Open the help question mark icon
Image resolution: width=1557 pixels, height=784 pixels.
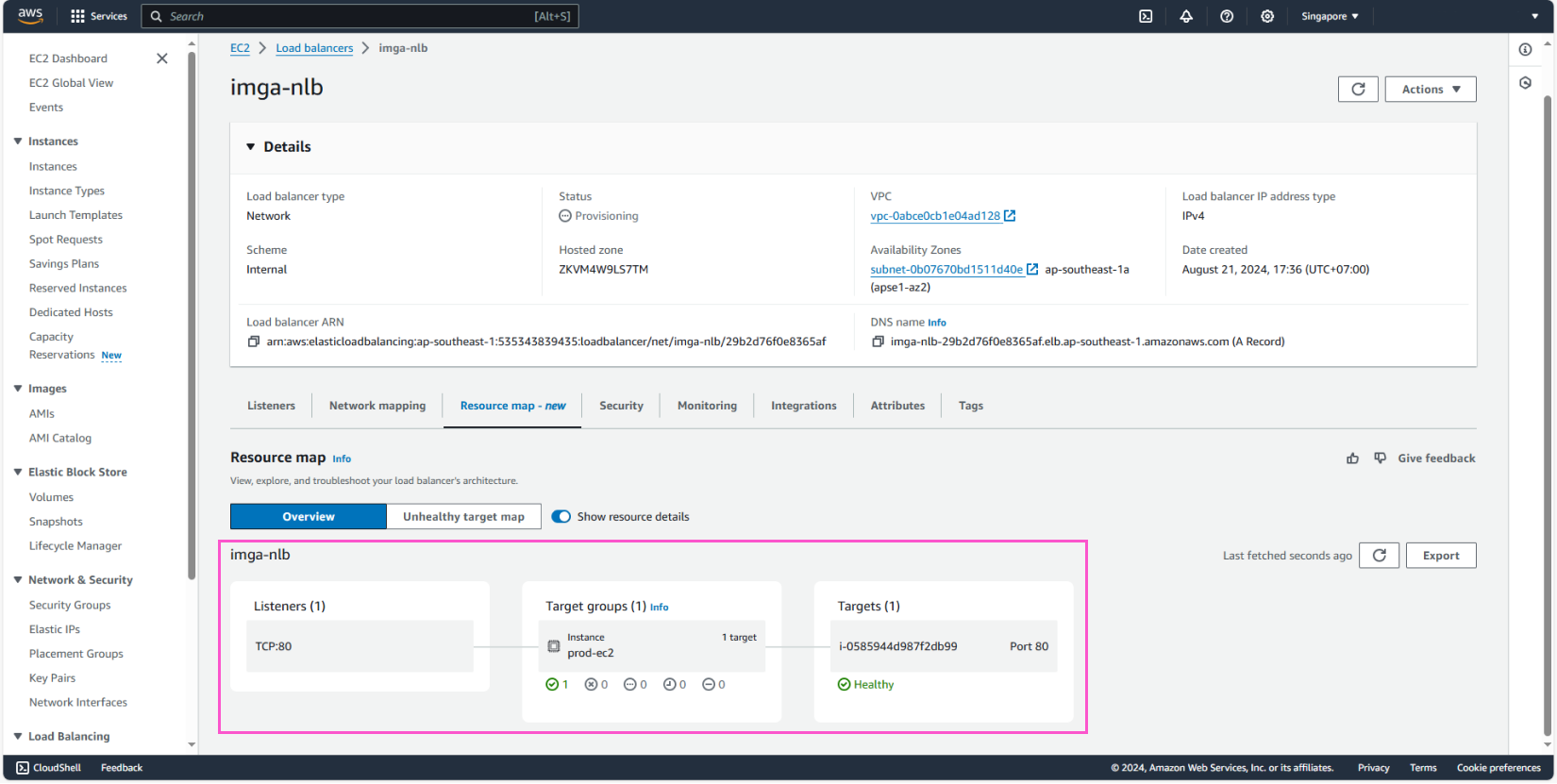pos(1227,16)
